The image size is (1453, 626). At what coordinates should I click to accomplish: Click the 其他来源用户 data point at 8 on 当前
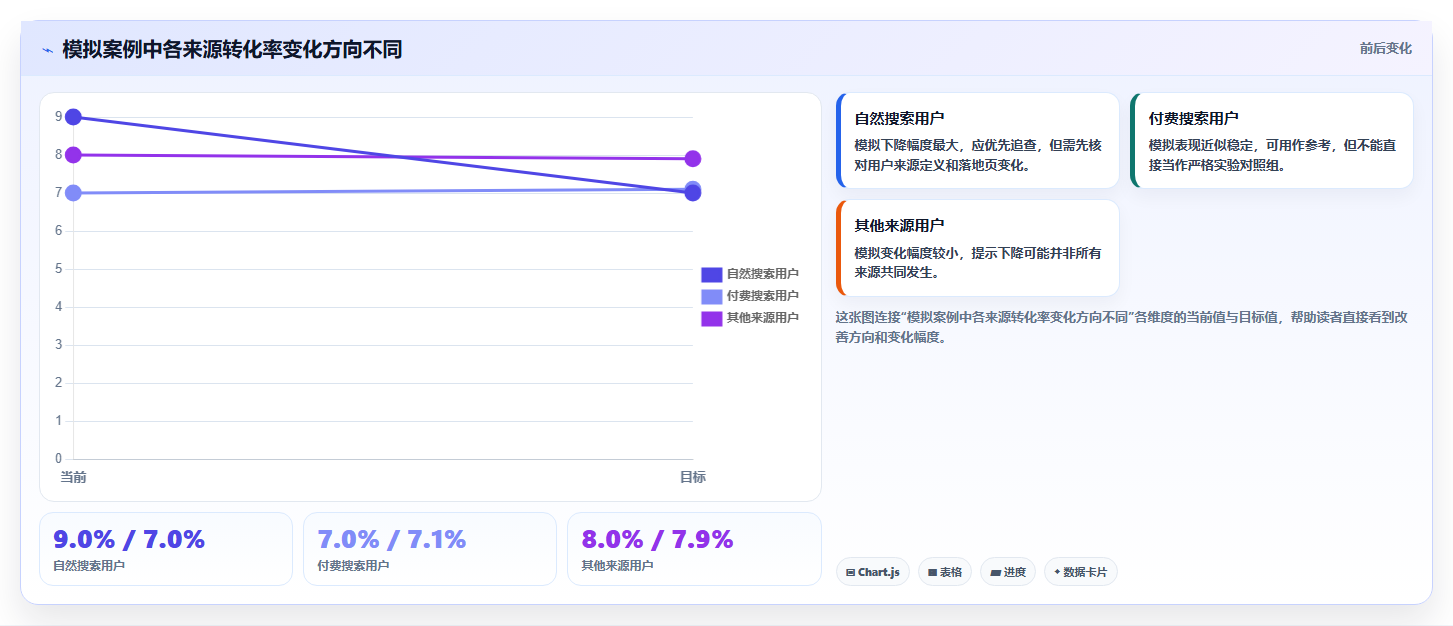point(73,155)
